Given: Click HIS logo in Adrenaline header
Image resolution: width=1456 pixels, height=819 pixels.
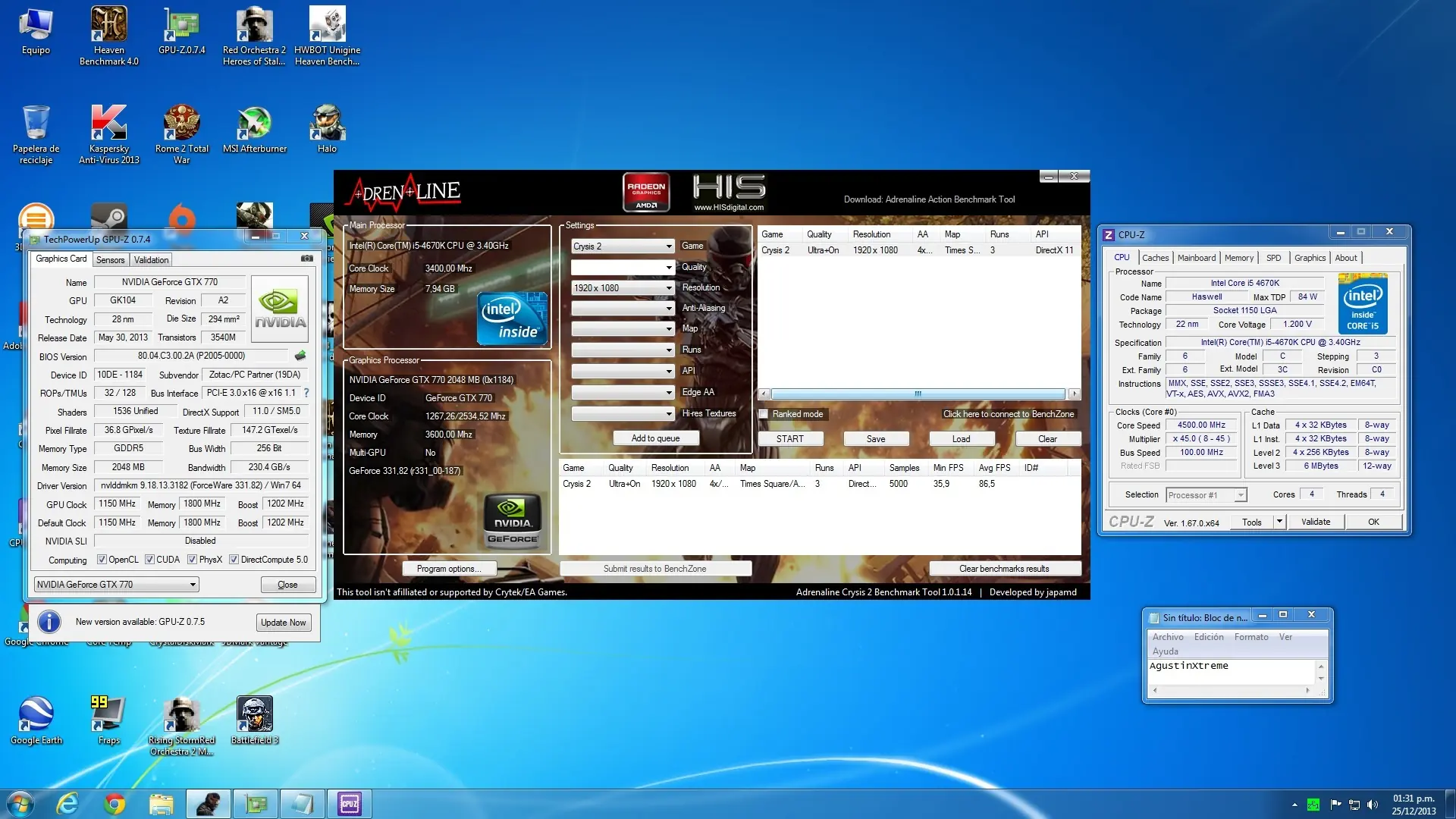Looking at the screenshot, I should point(729,192).
